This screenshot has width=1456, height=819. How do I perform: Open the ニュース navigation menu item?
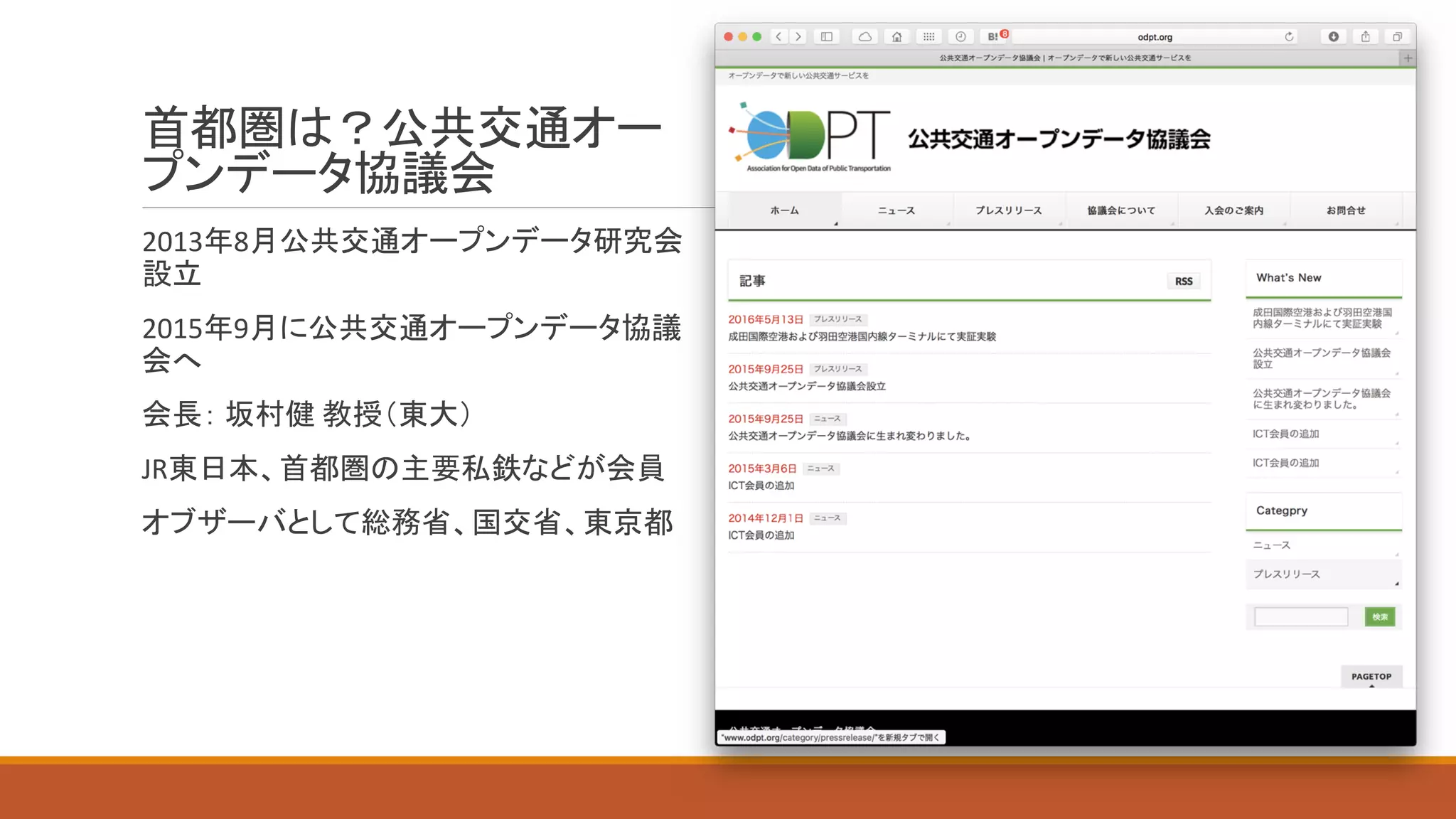[x=896, y=210]
